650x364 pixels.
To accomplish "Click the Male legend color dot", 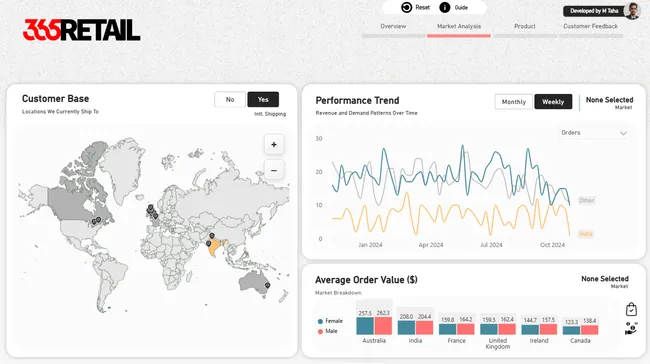I will click(x=320, y=332).
